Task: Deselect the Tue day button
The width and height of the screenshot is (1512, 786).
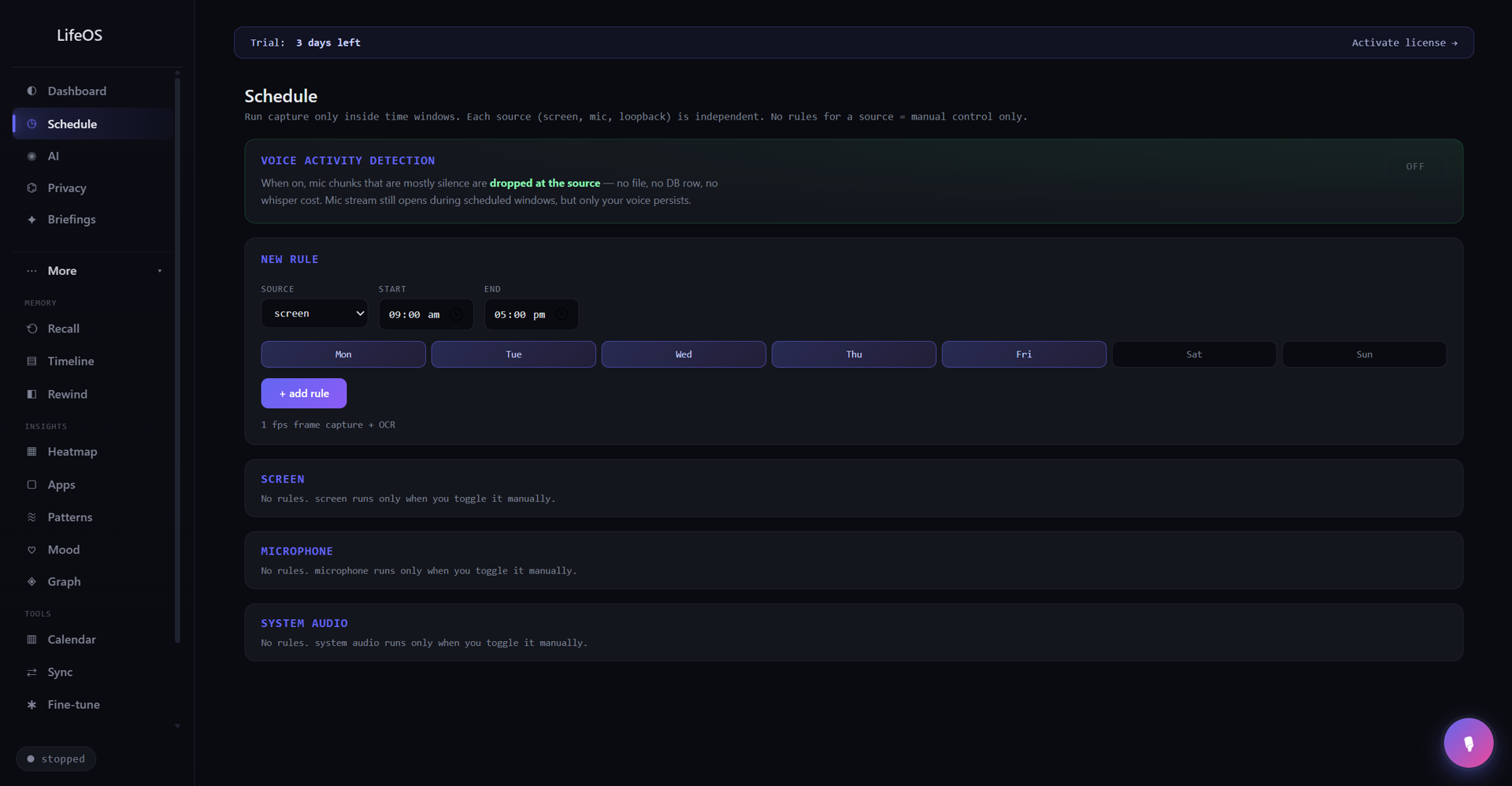Action: (513, 354)
